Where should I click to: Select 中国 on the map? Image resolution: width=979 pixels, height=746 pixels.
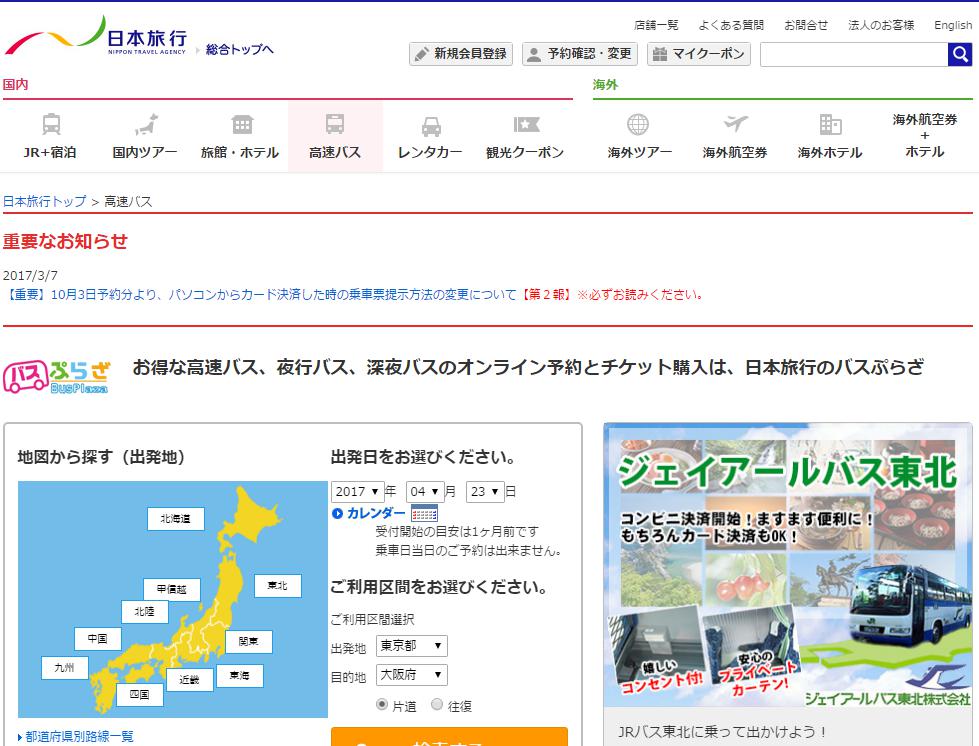pyautogui.click(x=97, y=639)
